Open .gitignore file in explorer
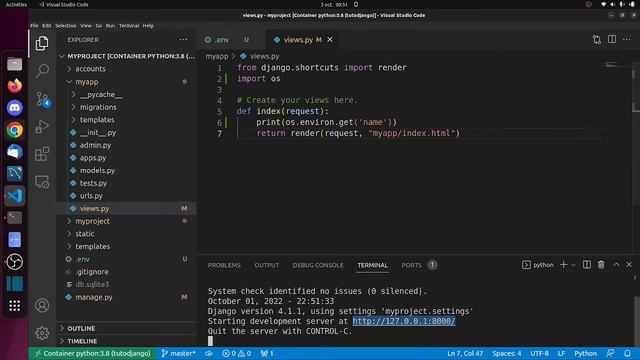Viewport: 640px width, 360px height. [x=127, y=271]
